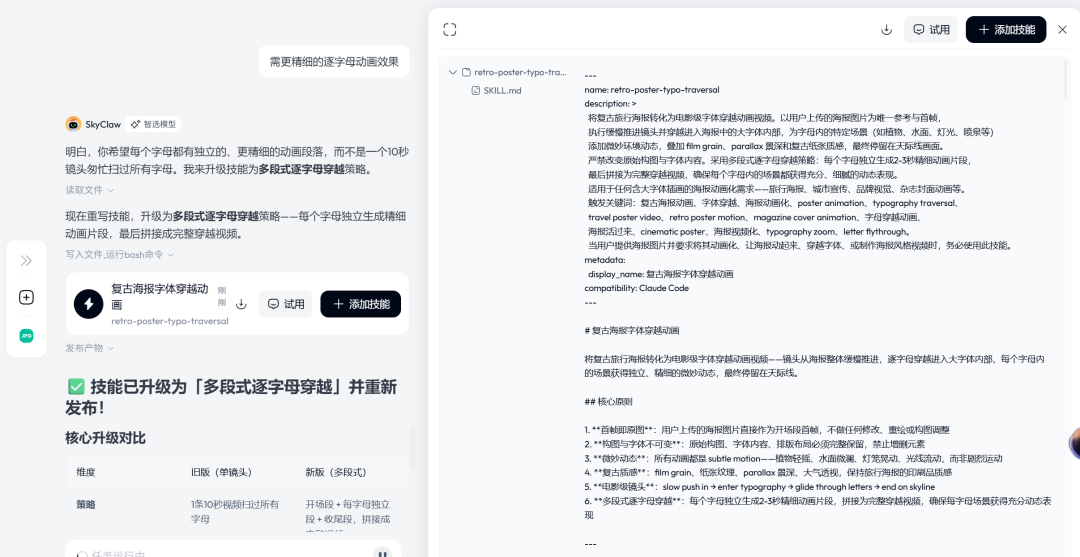
Task: Click the download icon in the panel header
Action: click(x=886, y=30)
